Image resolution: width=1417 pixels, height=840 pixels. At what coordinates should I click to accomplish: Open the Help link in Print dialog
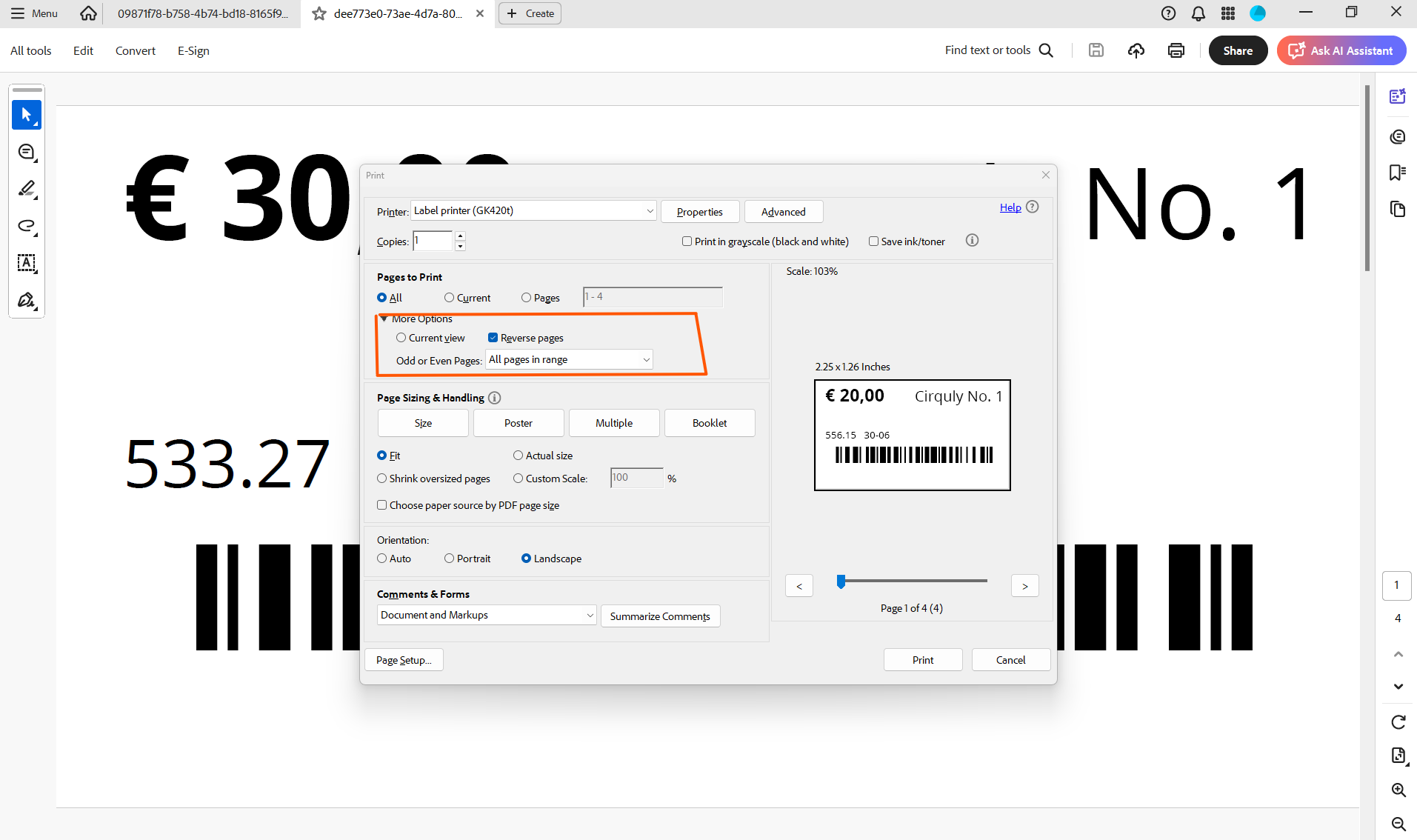[1010, 207]
